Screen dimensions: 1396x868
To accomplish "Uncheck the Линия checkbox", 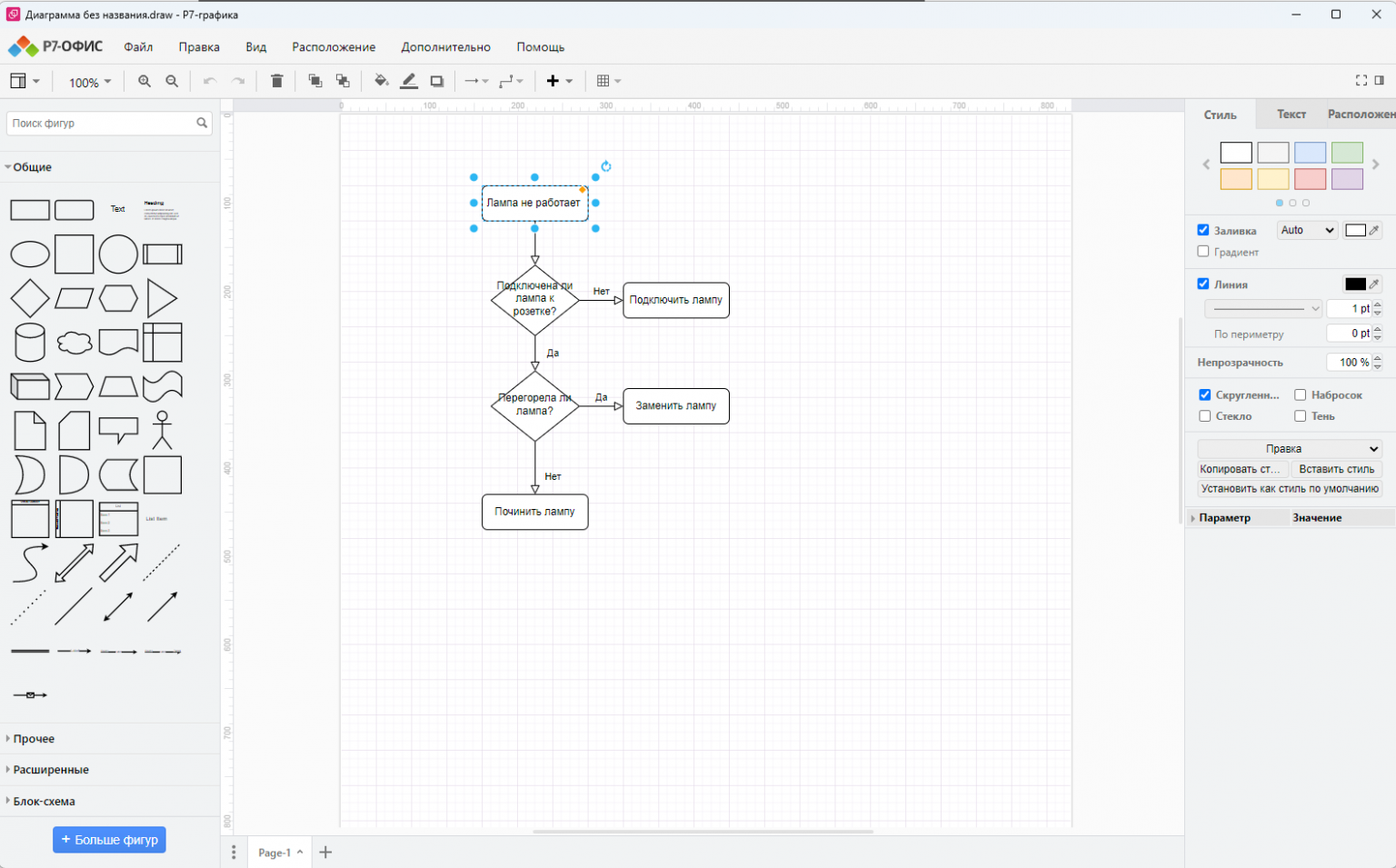I will click(1203, 284).
